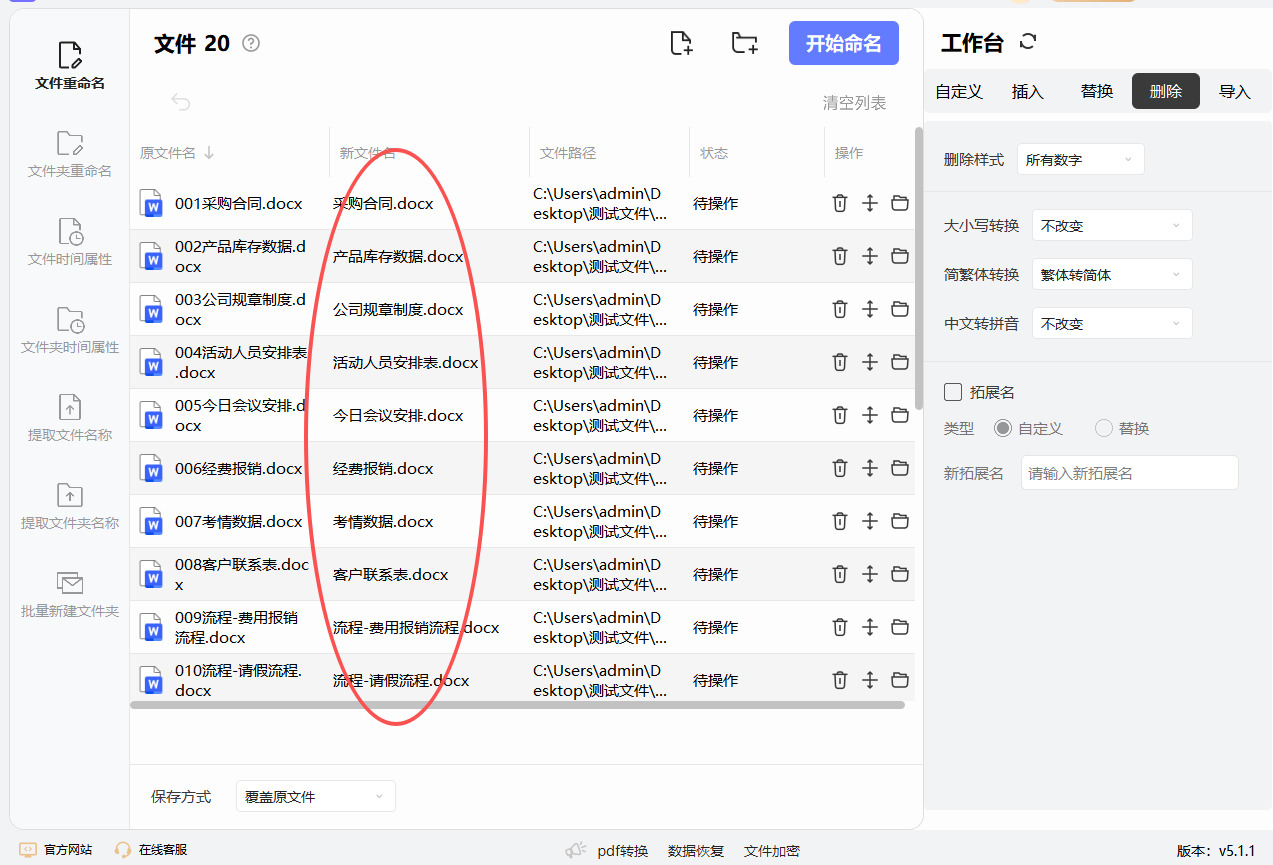Open the 大小写转换 dropdown

pos(1112,226)
